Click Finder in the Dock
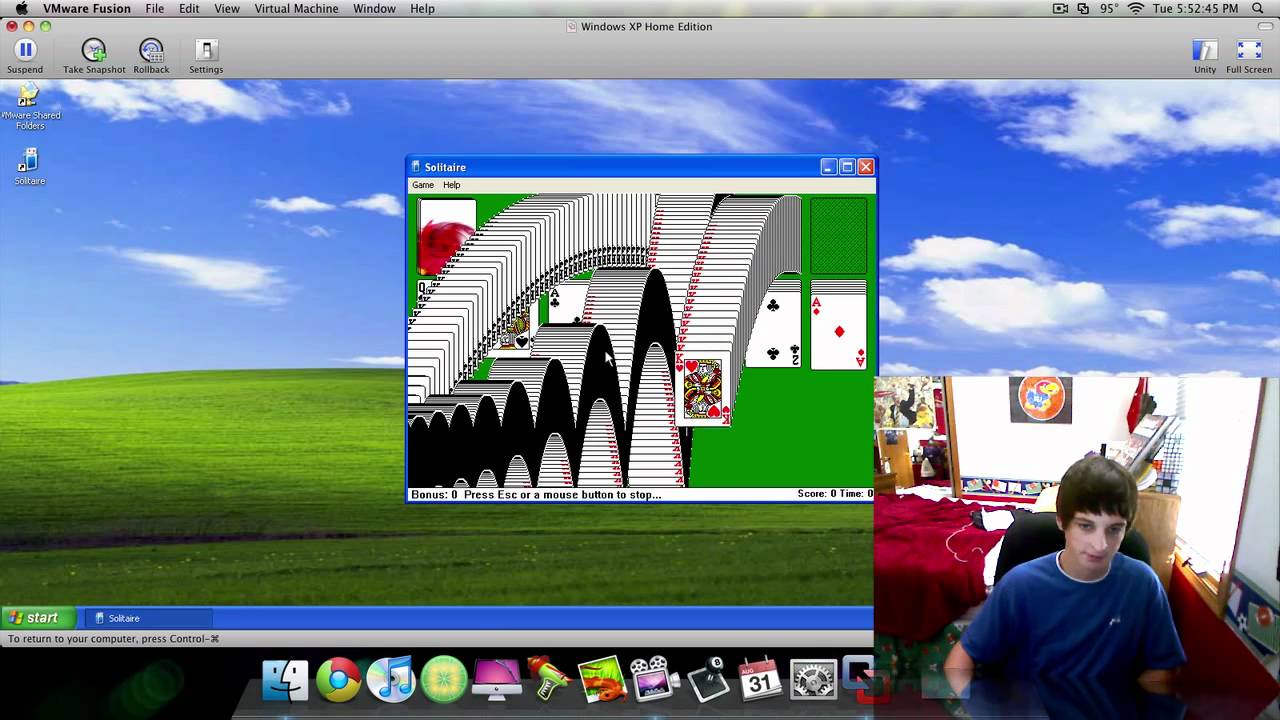Viewport: 1280px width, 720px height. pyautogui.click(x=286, y=680)
